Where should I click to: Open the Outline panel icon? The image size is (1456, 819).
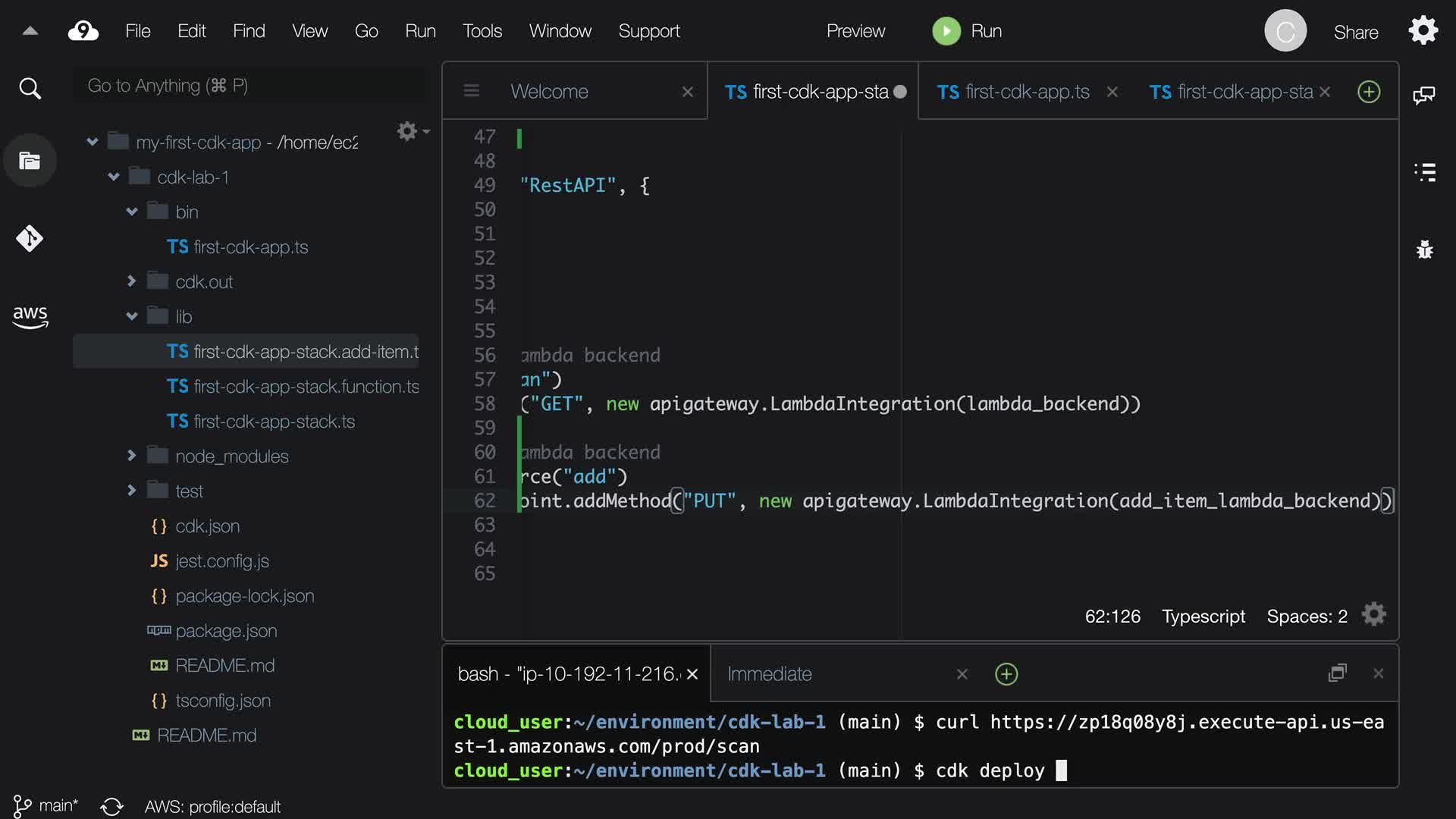click(x=1425, y=172)
